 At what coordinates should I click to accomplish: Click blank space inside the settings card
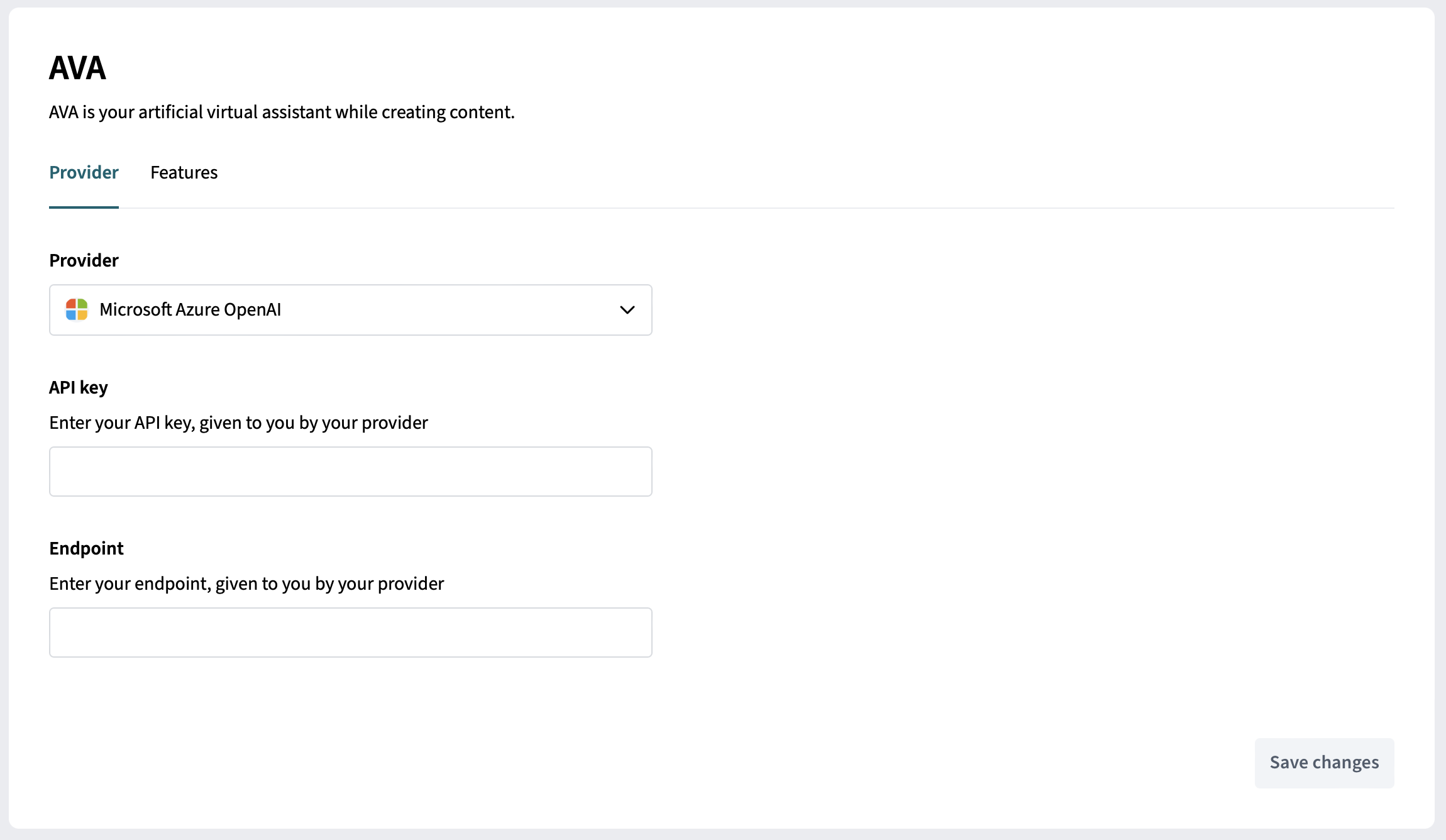[x=1006, y=472]
